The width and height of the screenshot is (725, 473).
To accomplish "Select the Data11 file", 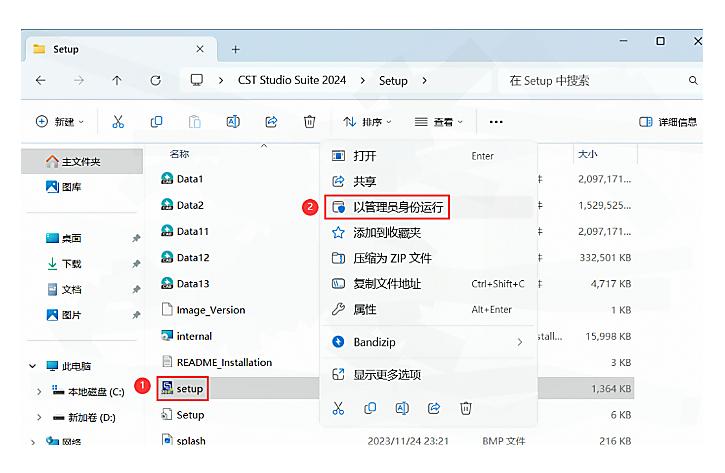I will tap(184, 231).
